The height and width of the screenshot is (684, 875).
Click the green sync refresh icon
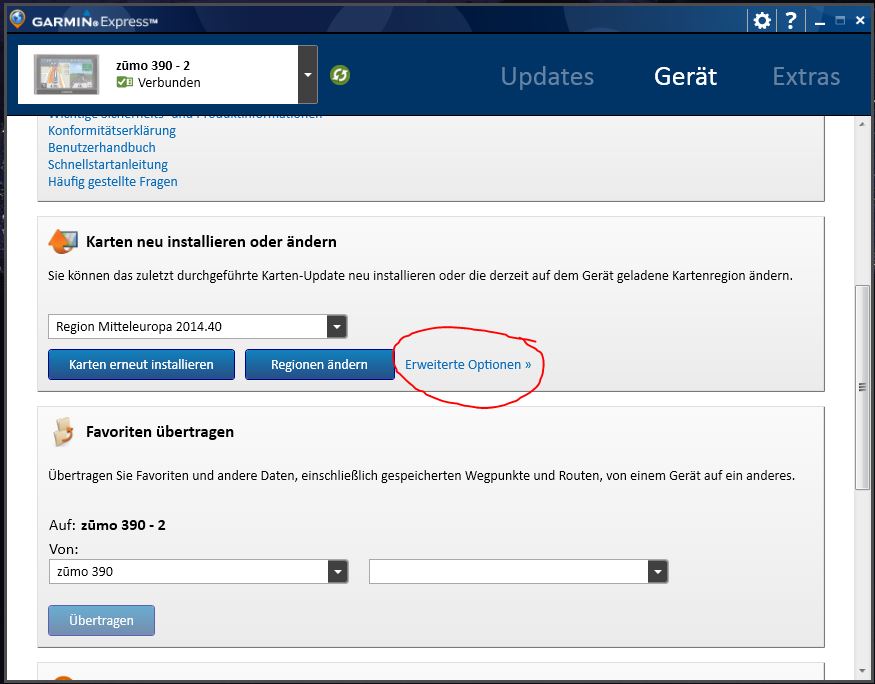point(340,75)
